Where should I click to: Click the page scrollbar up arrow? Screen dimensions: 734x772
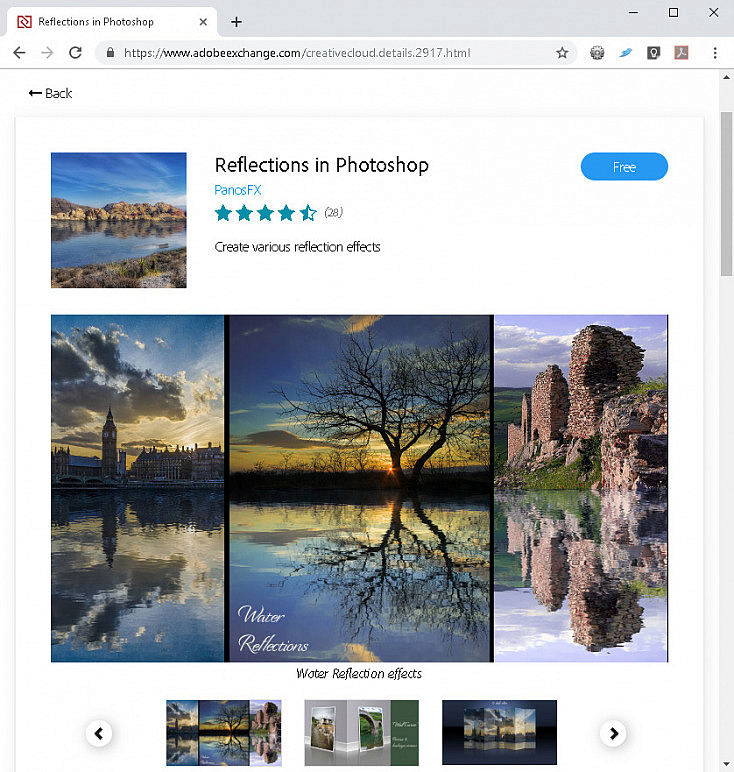click(x=727, y=77)
